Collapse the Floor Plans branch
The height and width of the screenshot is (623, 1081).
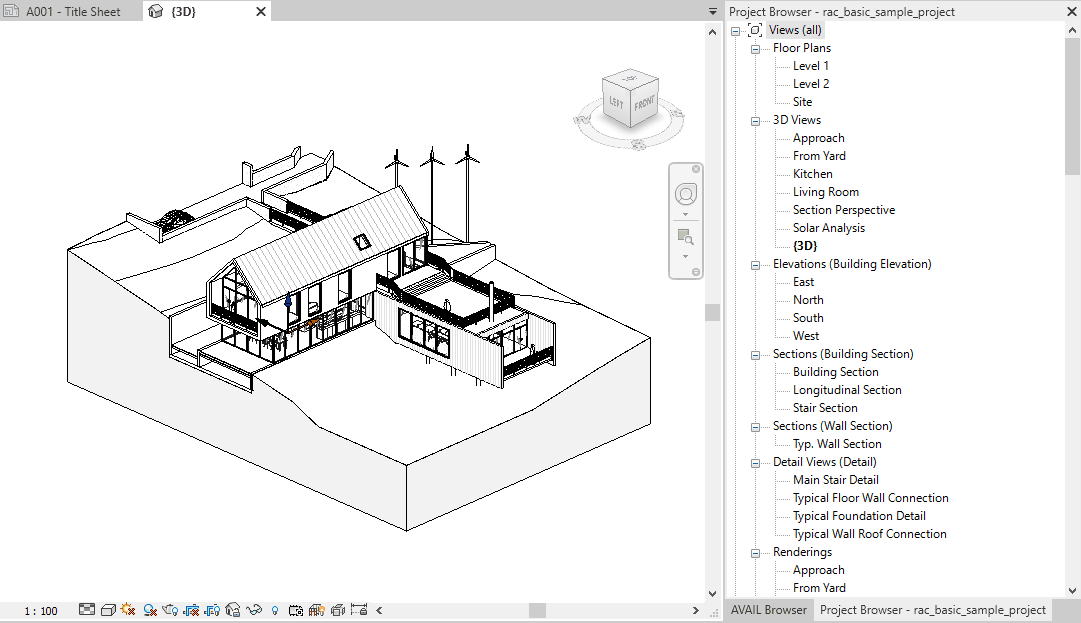(757, 47)
